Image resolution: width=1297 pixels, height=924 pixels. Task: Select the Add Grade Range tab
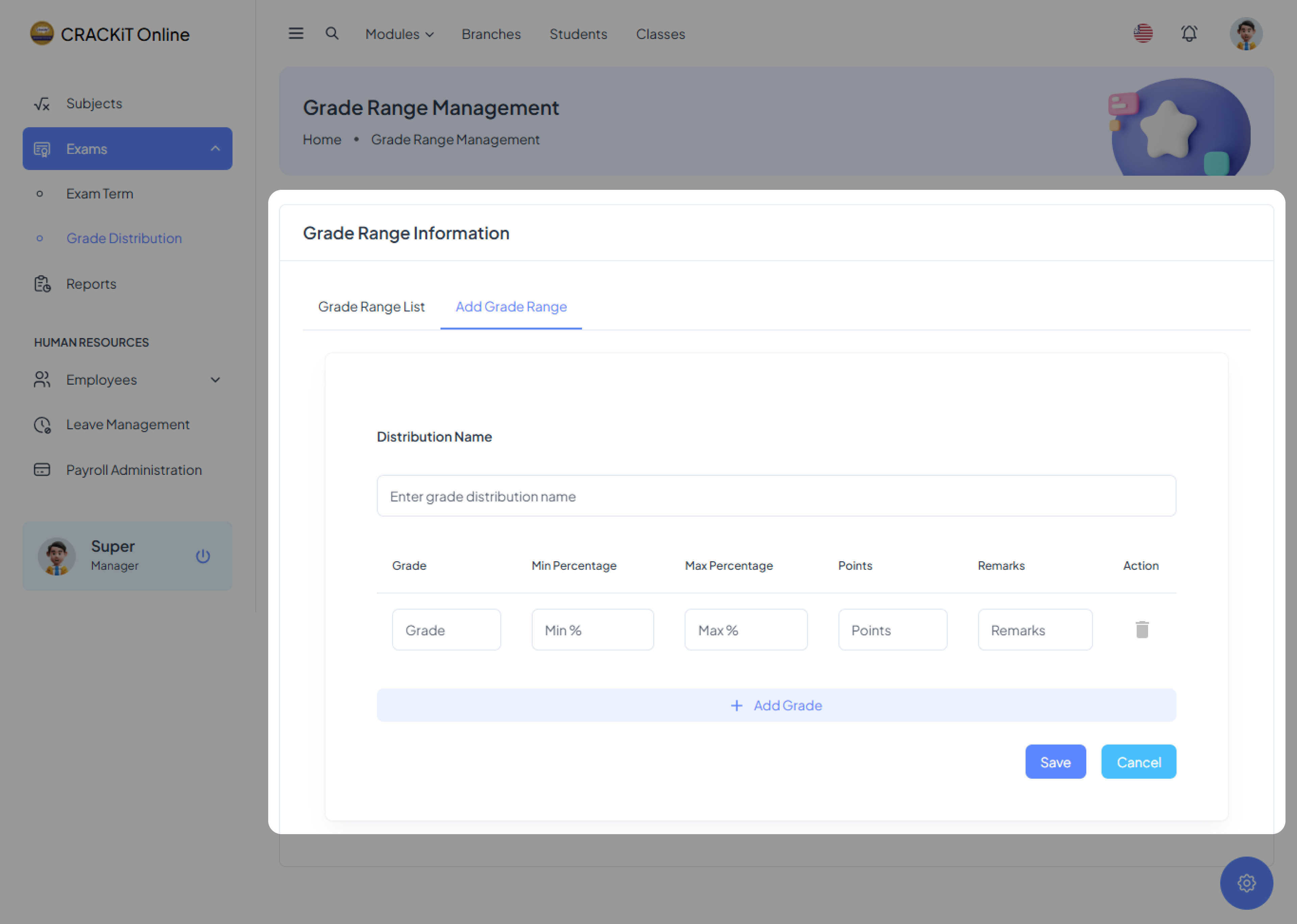tap(511, 307)
